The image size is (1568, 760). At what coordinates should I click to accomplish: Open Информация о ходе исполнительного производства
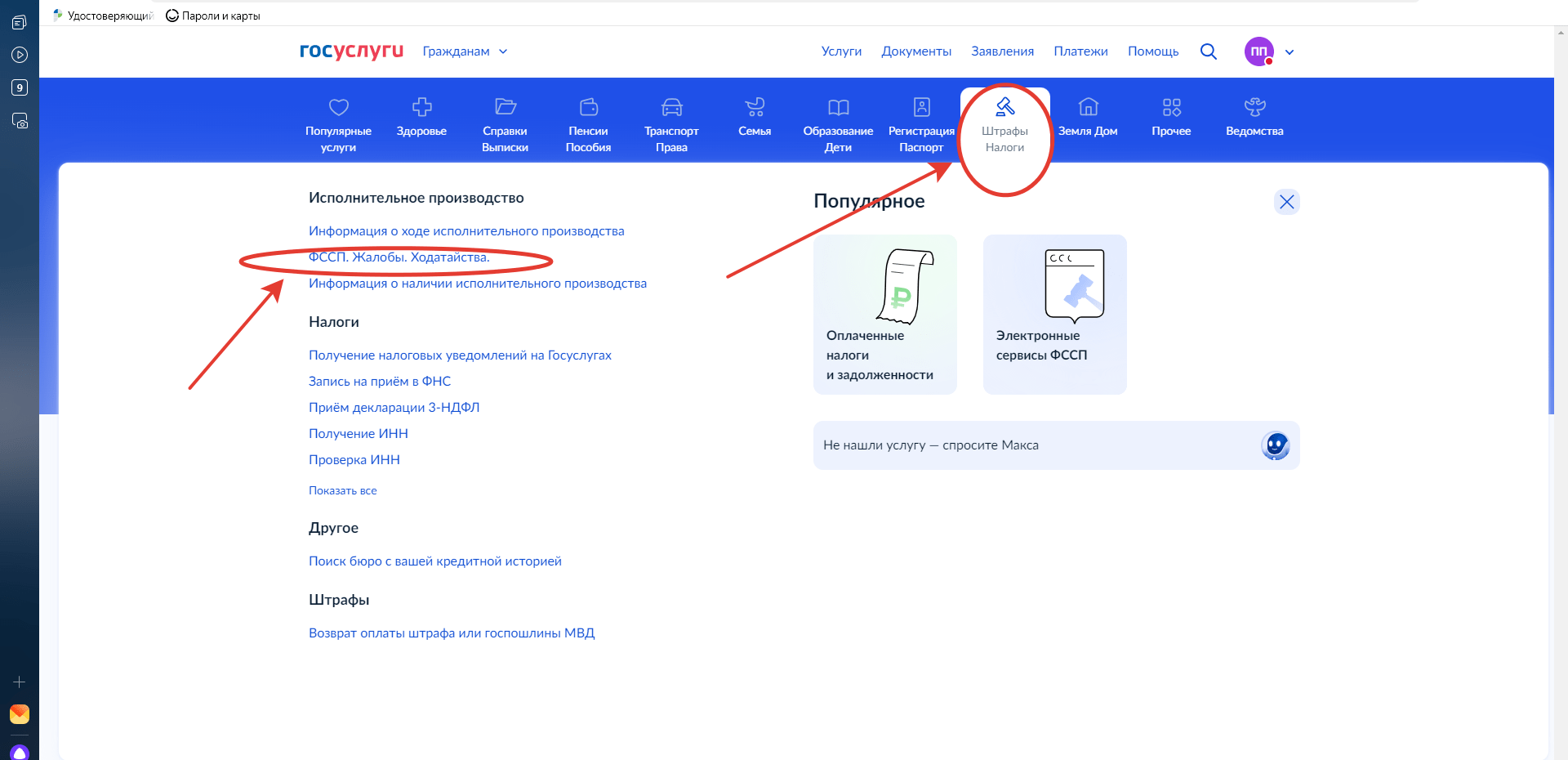466,231
